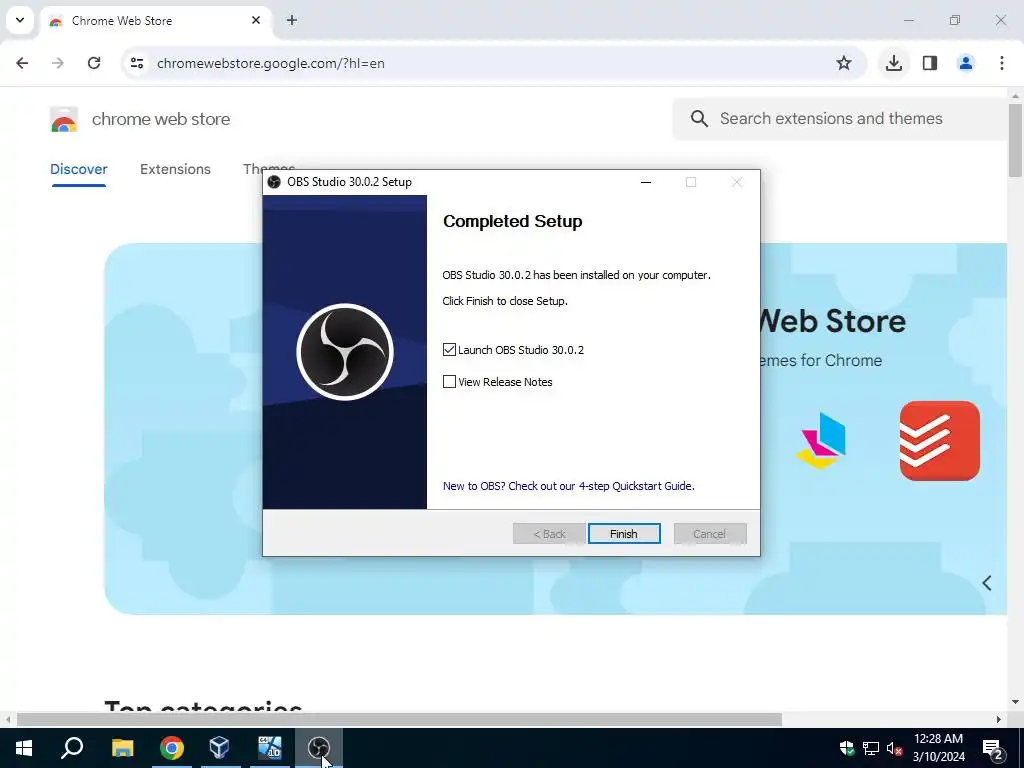
Task: Bookmark this page with the star icon
Action: pos(844,63)
